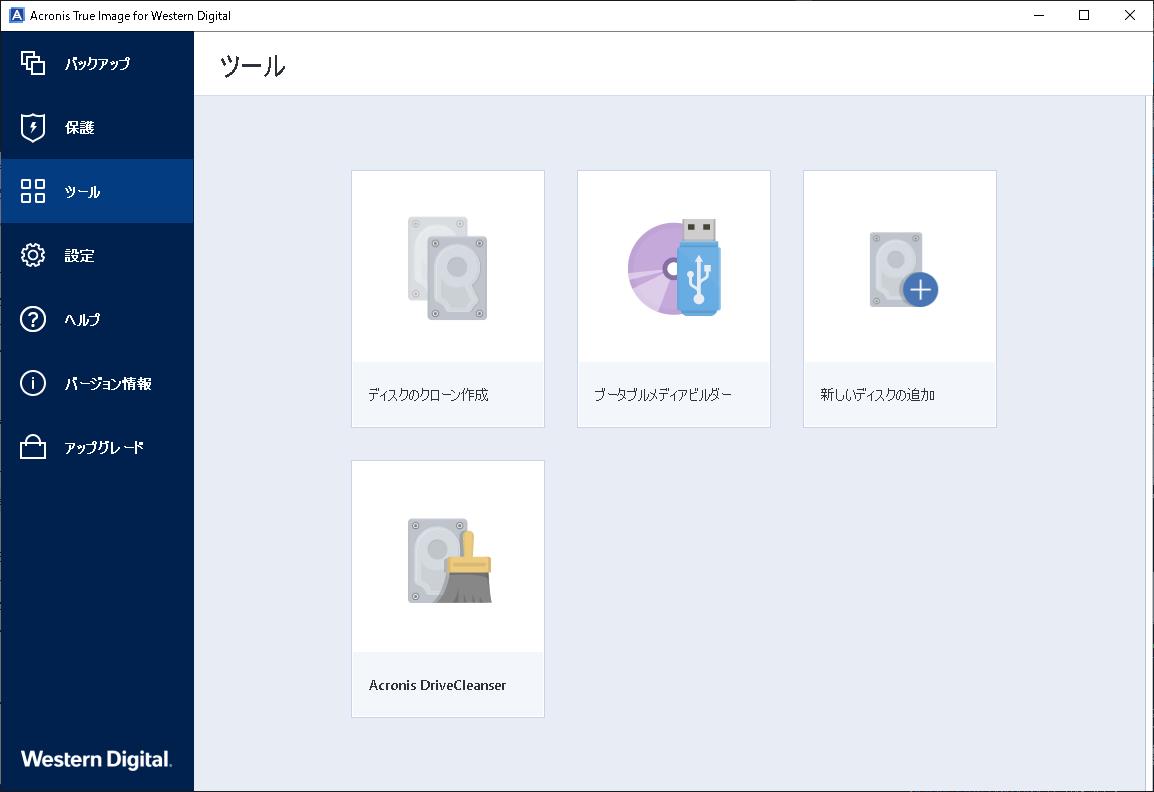The width and height of the screenshot is (1154, 792).
Task: Select the ツール grid icon in sidebar
Action: pos(33,191)
